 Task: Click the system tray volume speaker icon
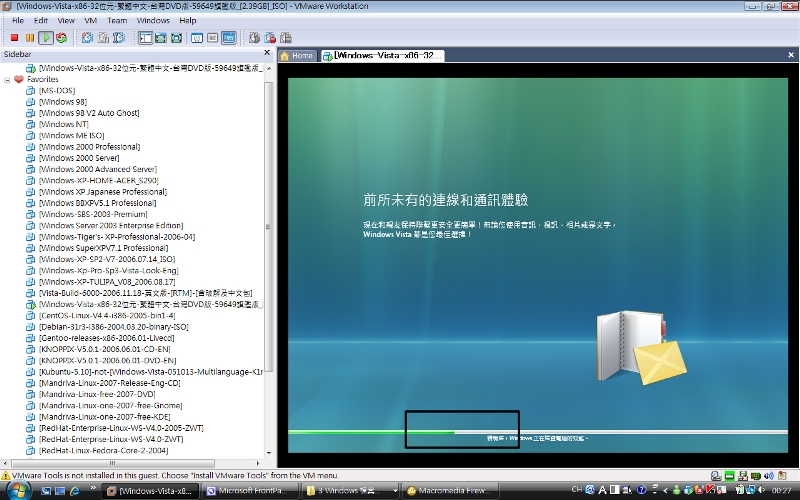(x=759, y=490)
